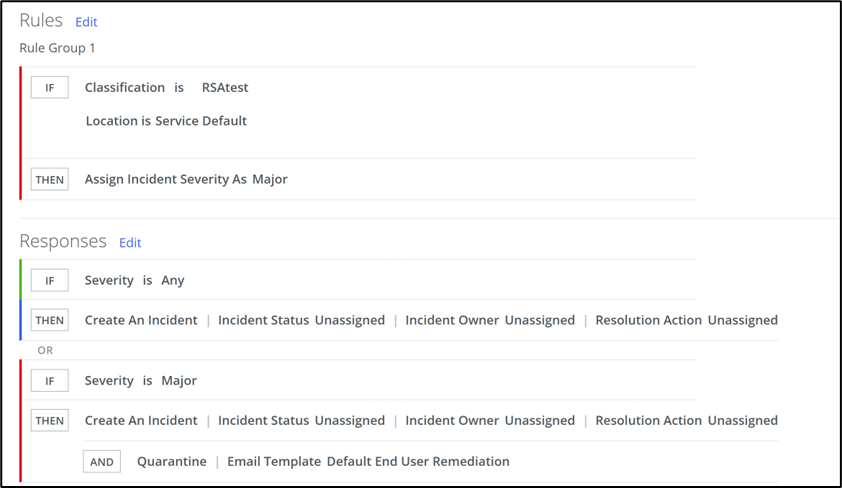Image resolution: width=842 pixels, height=488 pixels.
Task: Click the OR separator between responses
Action: [x=45, y=351]
